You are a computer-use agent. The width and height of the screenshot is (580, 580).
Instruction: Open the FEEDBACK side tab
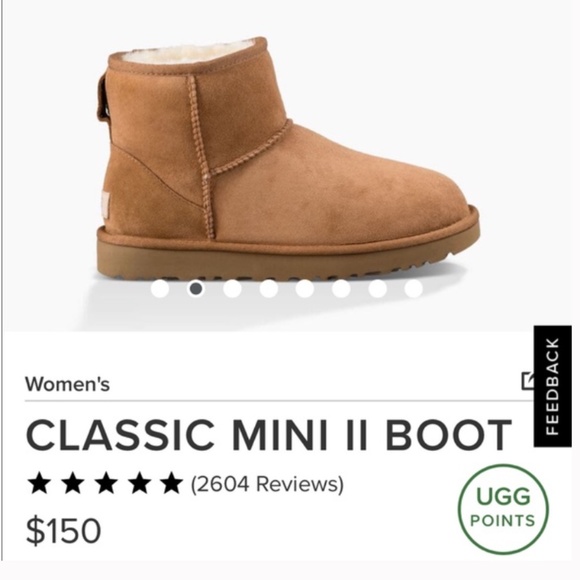point(553,387)
